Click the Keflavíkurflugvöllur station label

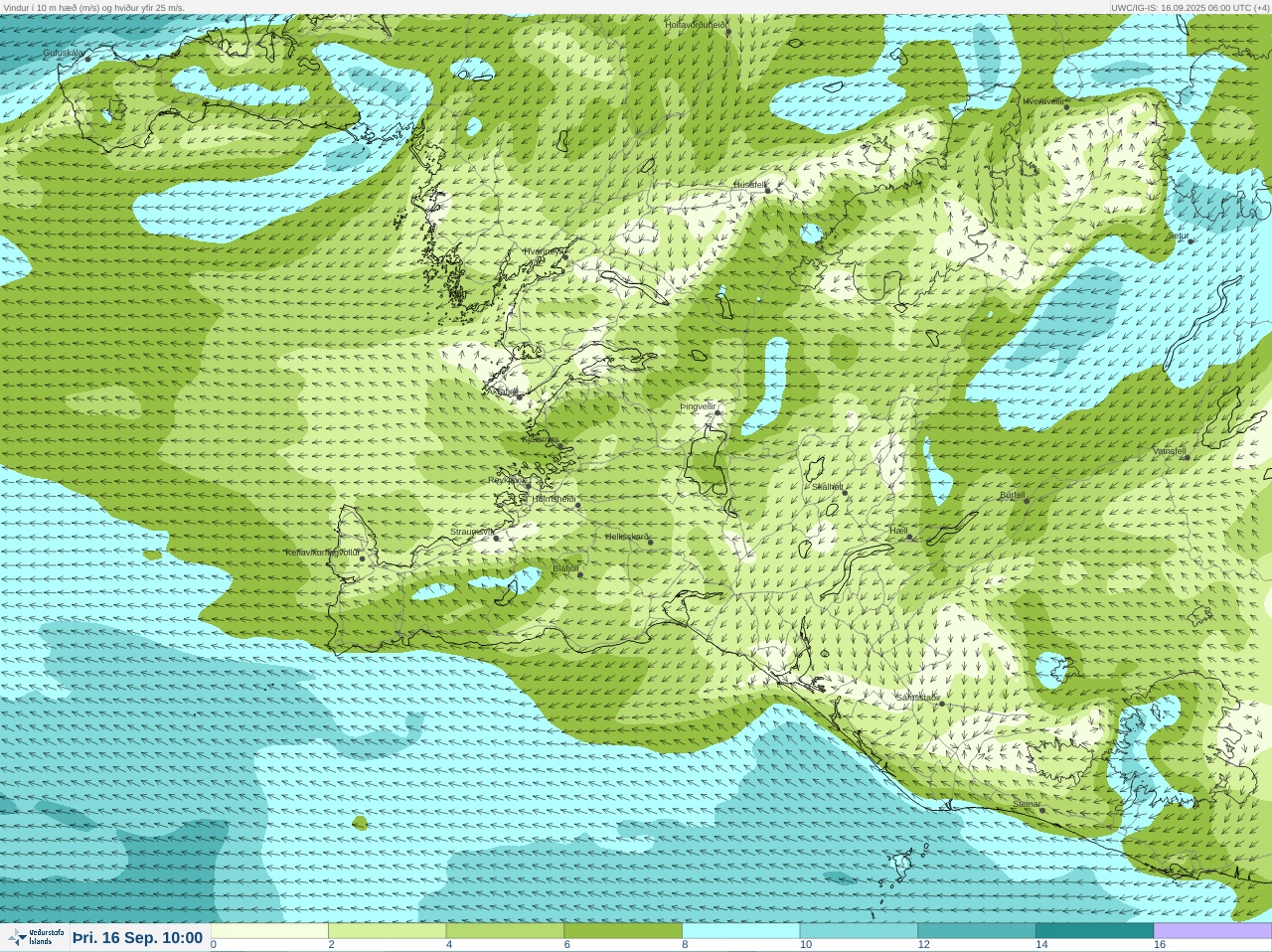[x=322, y=553]
